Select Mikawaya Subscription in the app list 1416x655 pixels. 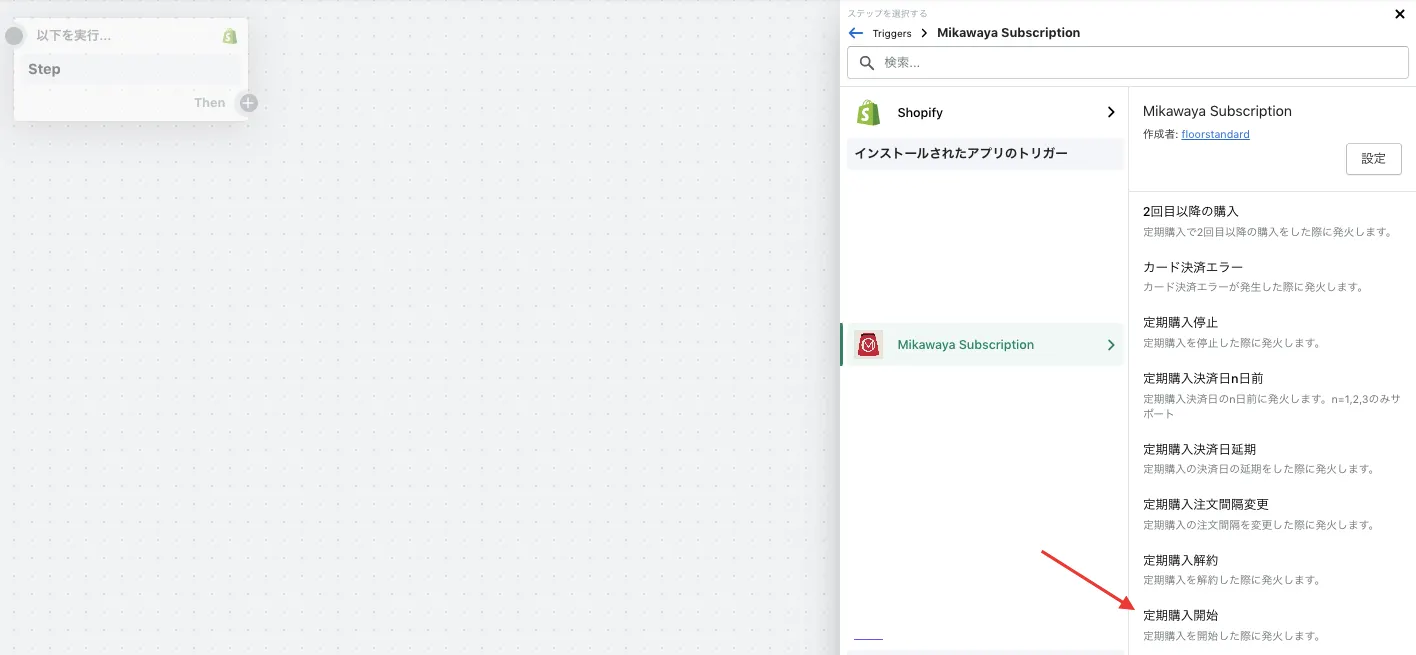point(985,344)
